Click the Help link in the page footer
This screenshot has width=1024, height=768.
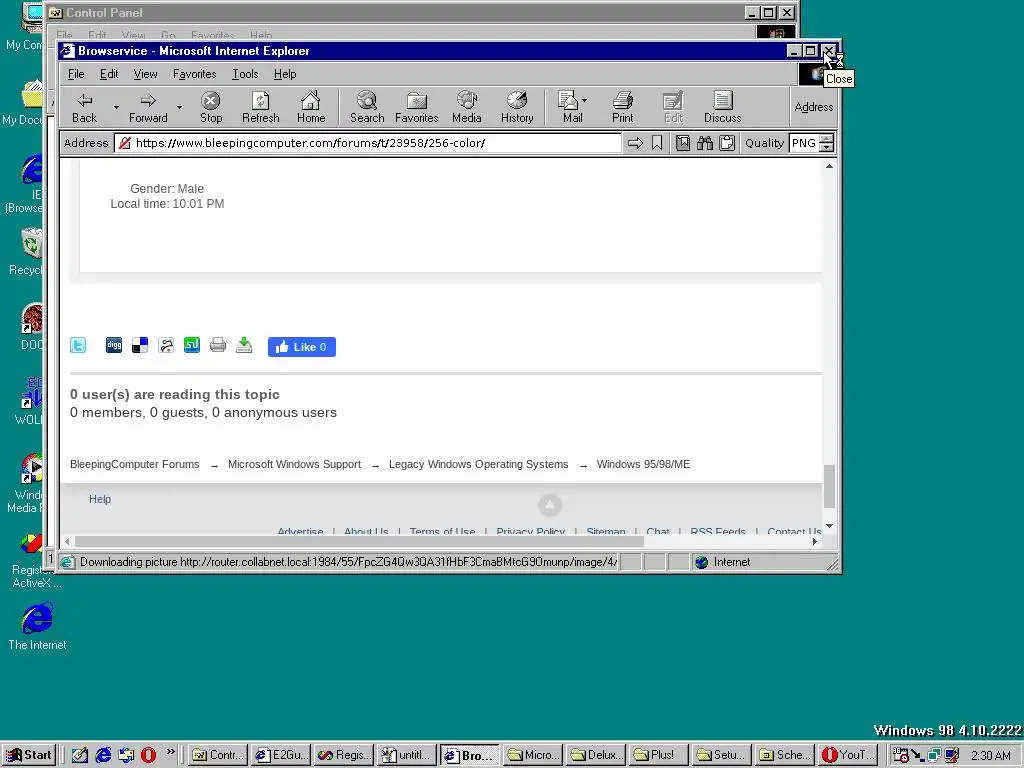pyautogui.click(x=100, y=499)
